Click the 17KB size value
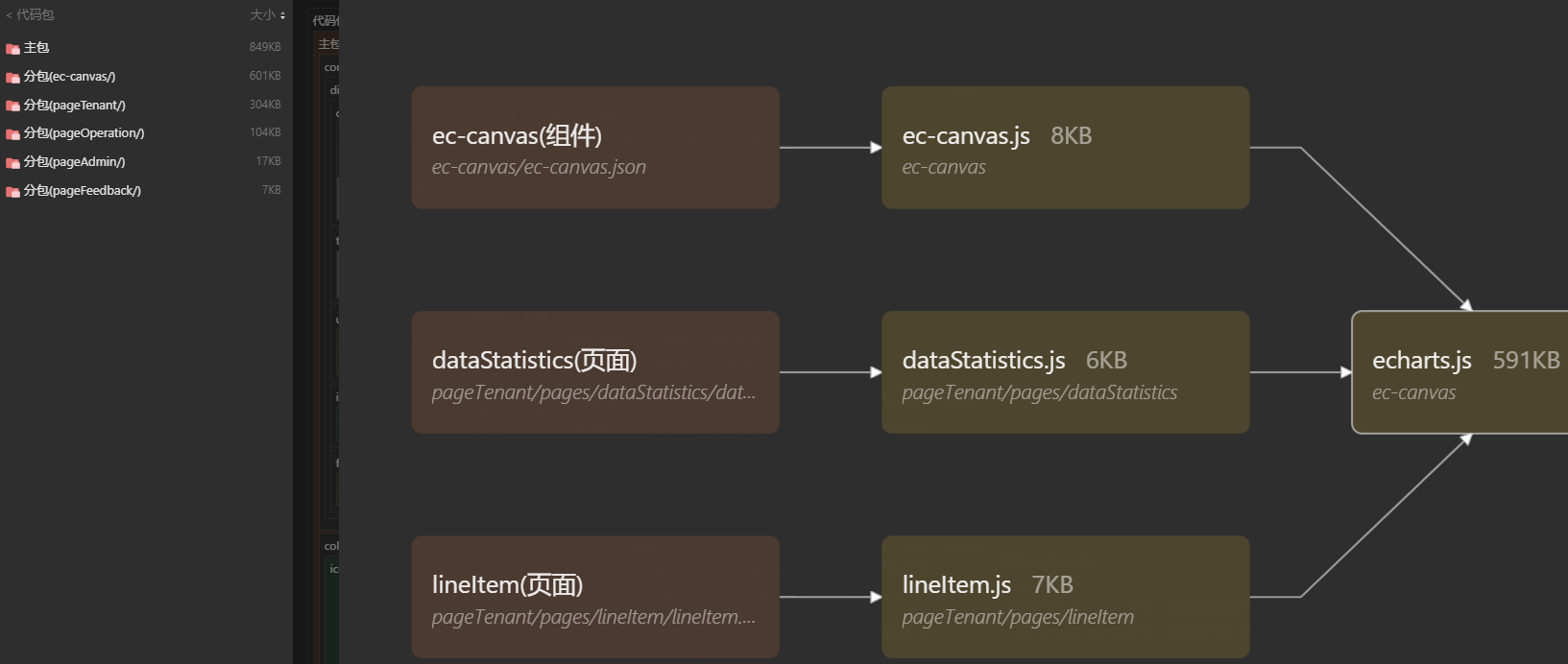This screenshot has height=664, width=1568. coord(269,161)
